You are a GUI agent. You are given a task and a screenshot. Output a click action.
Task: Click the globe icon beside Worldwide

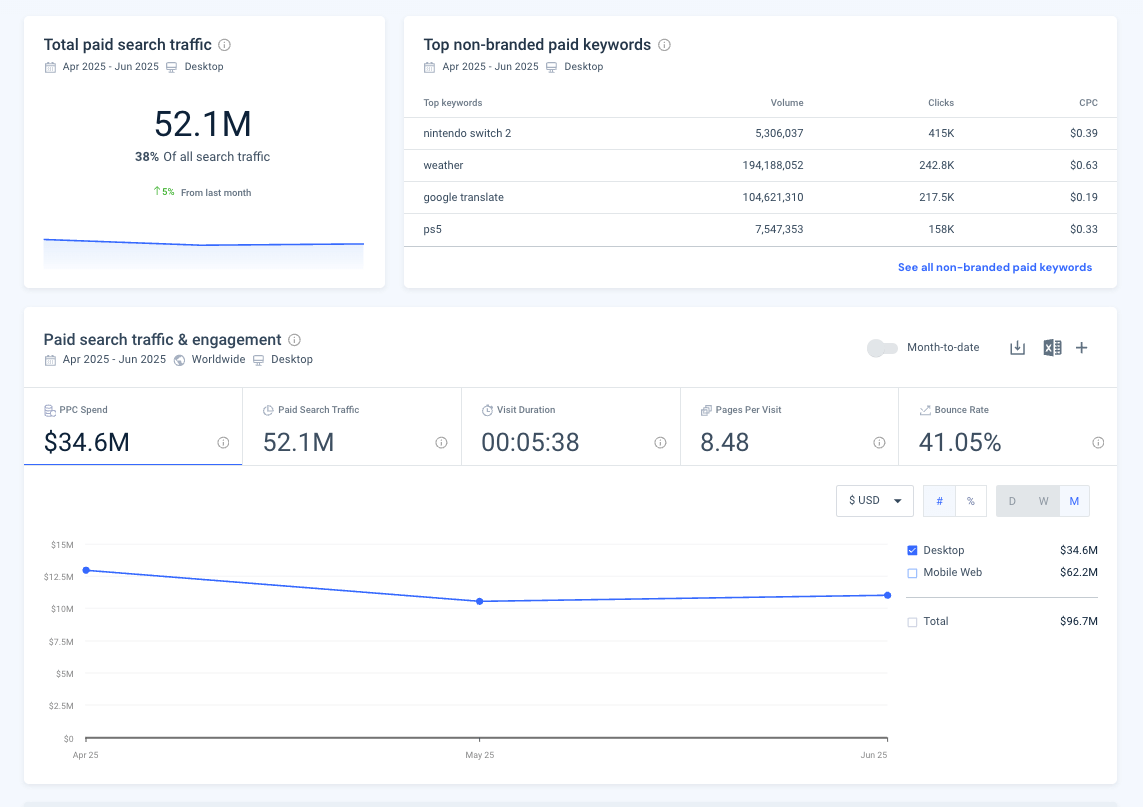click(178, 359)
